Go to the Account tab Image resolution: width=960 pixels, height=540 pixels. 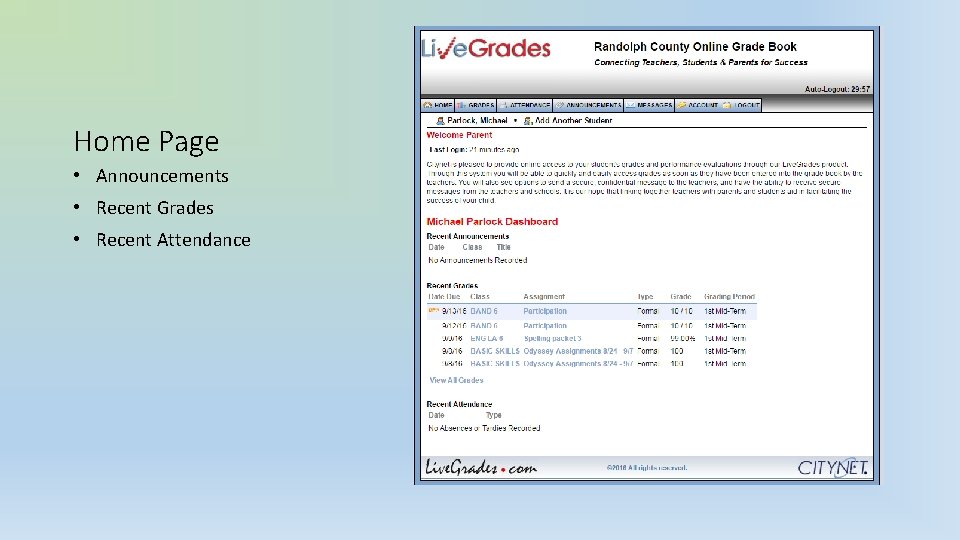point(698,105)
